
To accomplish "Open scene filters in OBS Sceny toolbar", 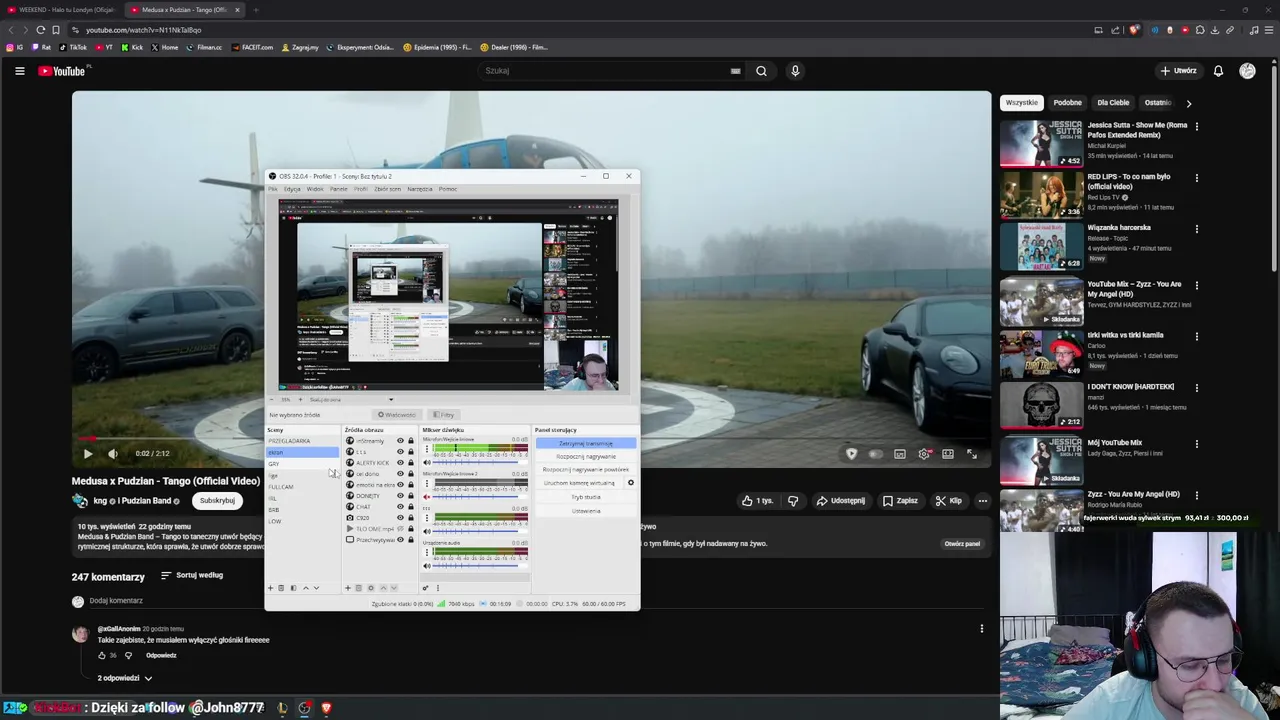I will point(293,588).
